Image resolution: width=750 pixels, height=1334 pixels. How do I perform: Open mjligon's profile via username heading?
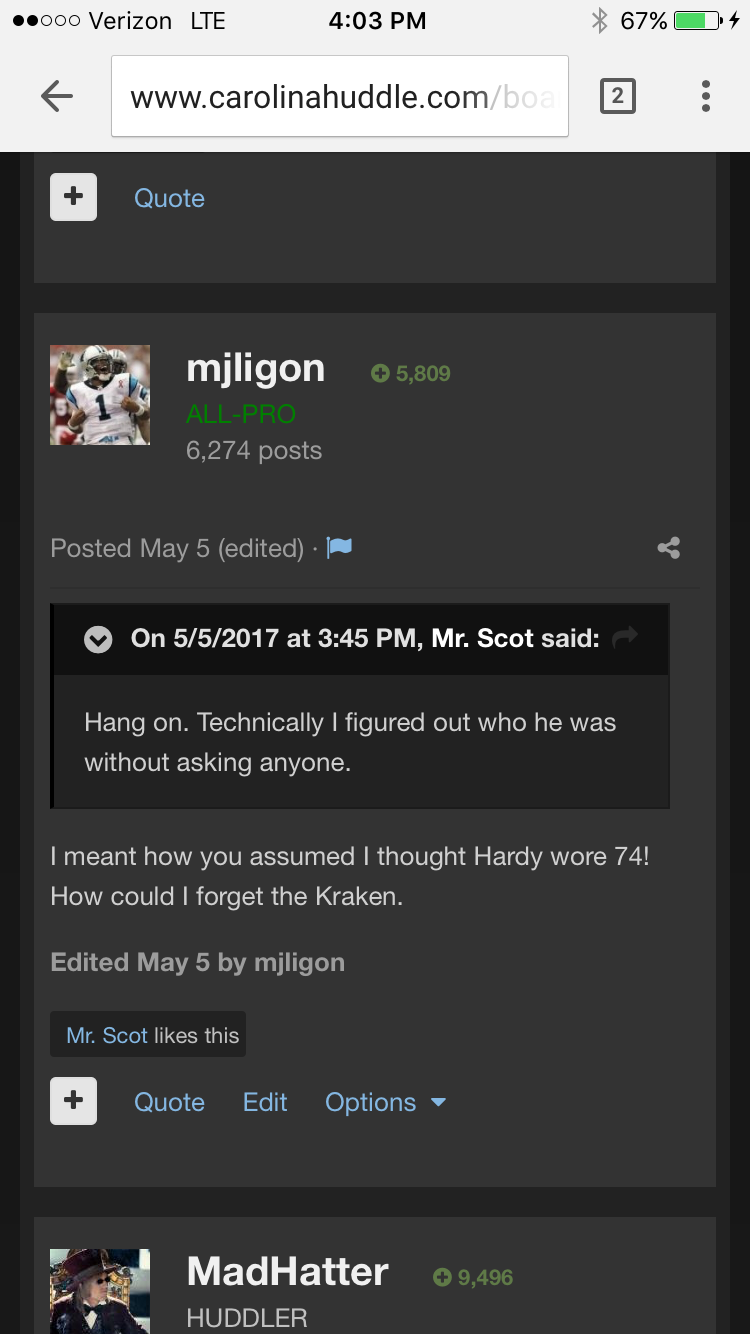tap(256, 369)
